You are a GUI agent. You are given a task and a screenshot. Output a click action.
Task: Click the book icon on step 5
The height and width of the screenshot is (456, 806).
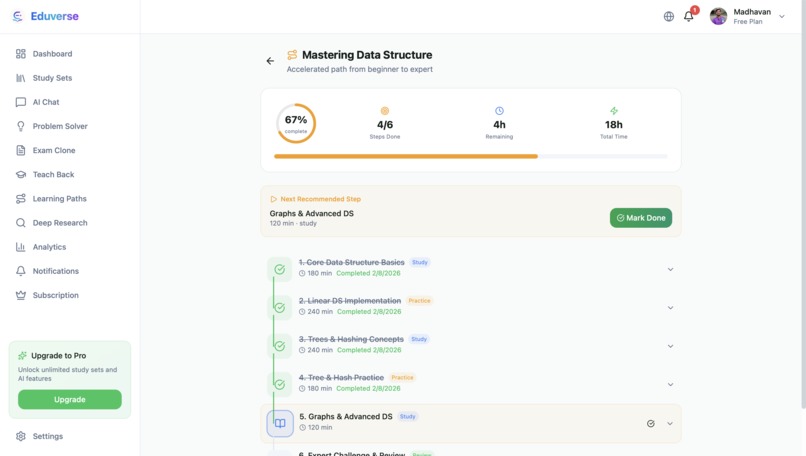pyautogui.click(x=280, y=424)
